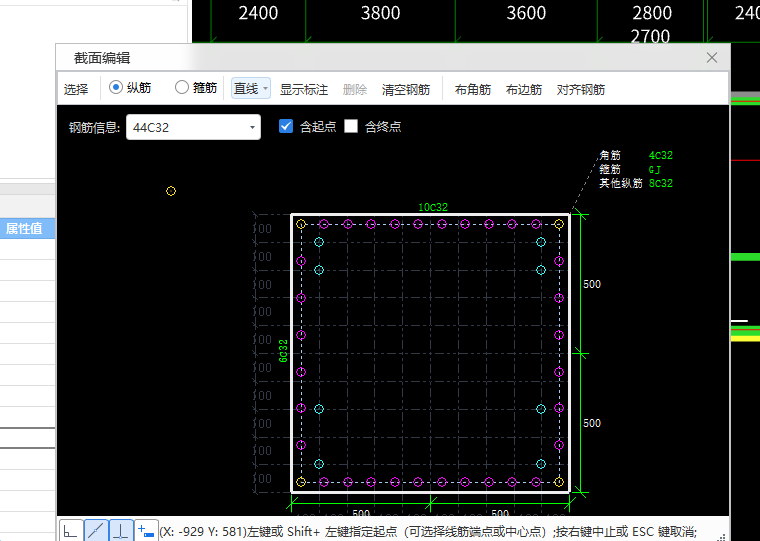
Task: Click the 44C32 rebar info field
Action: tap(193, 127)
